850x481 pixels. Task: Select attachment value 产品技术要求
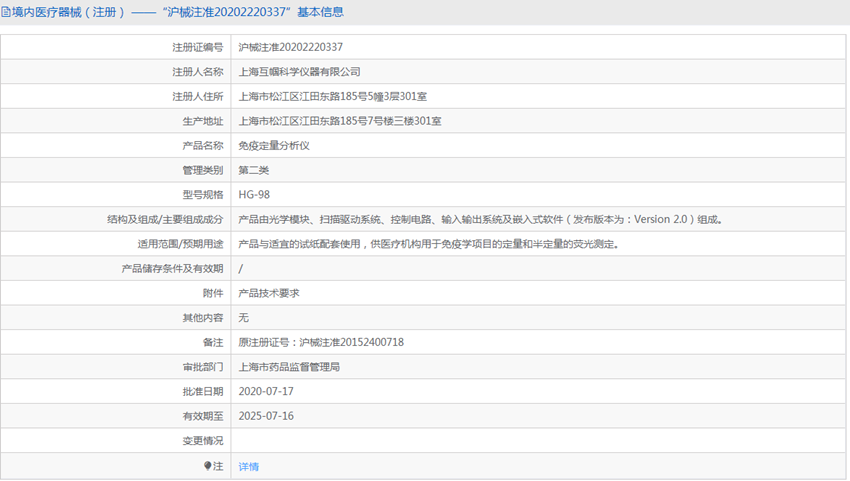point(269,293)
